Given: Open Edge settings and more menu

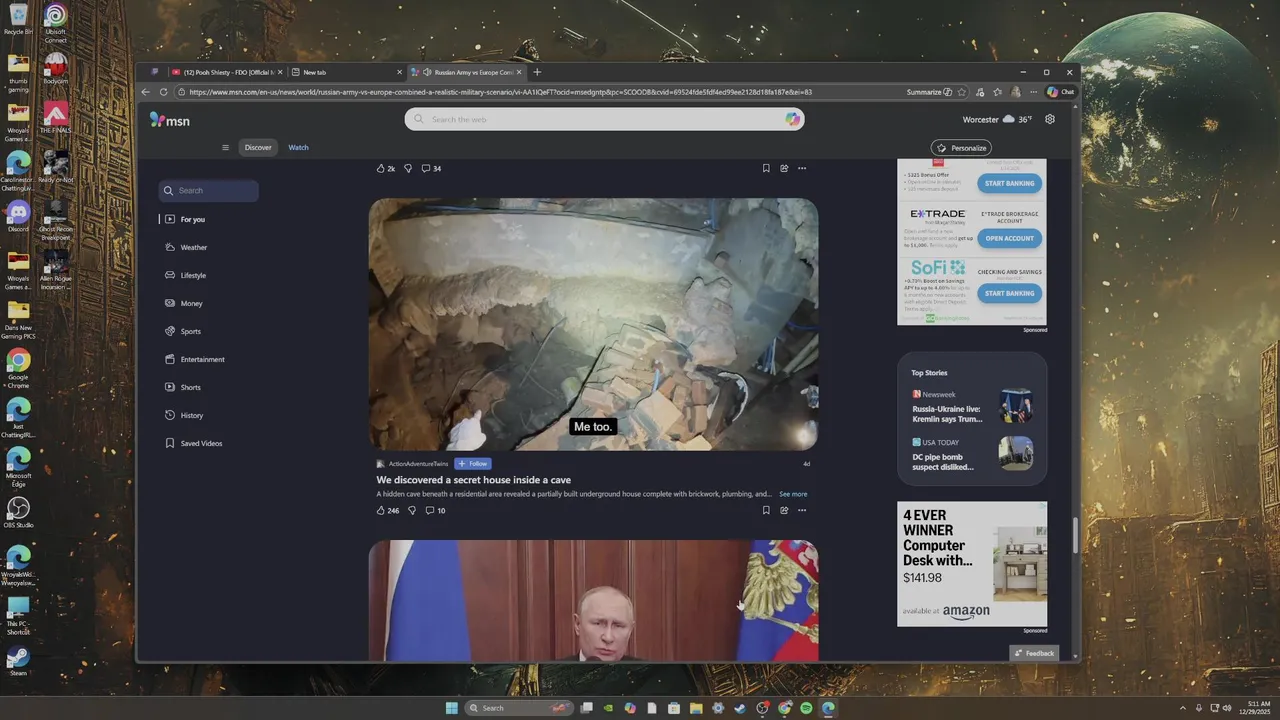Looking at the screenshot, I should [1033, 92].
